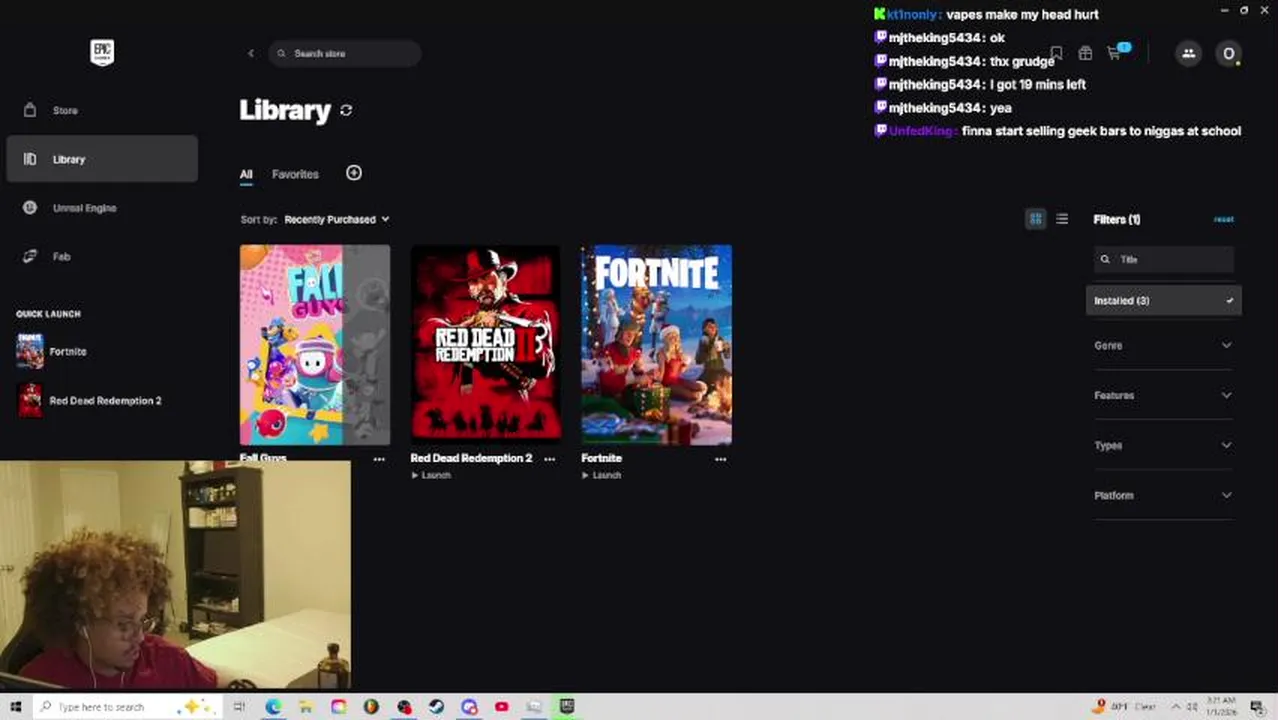Click the Library heading text

[285, 110]
